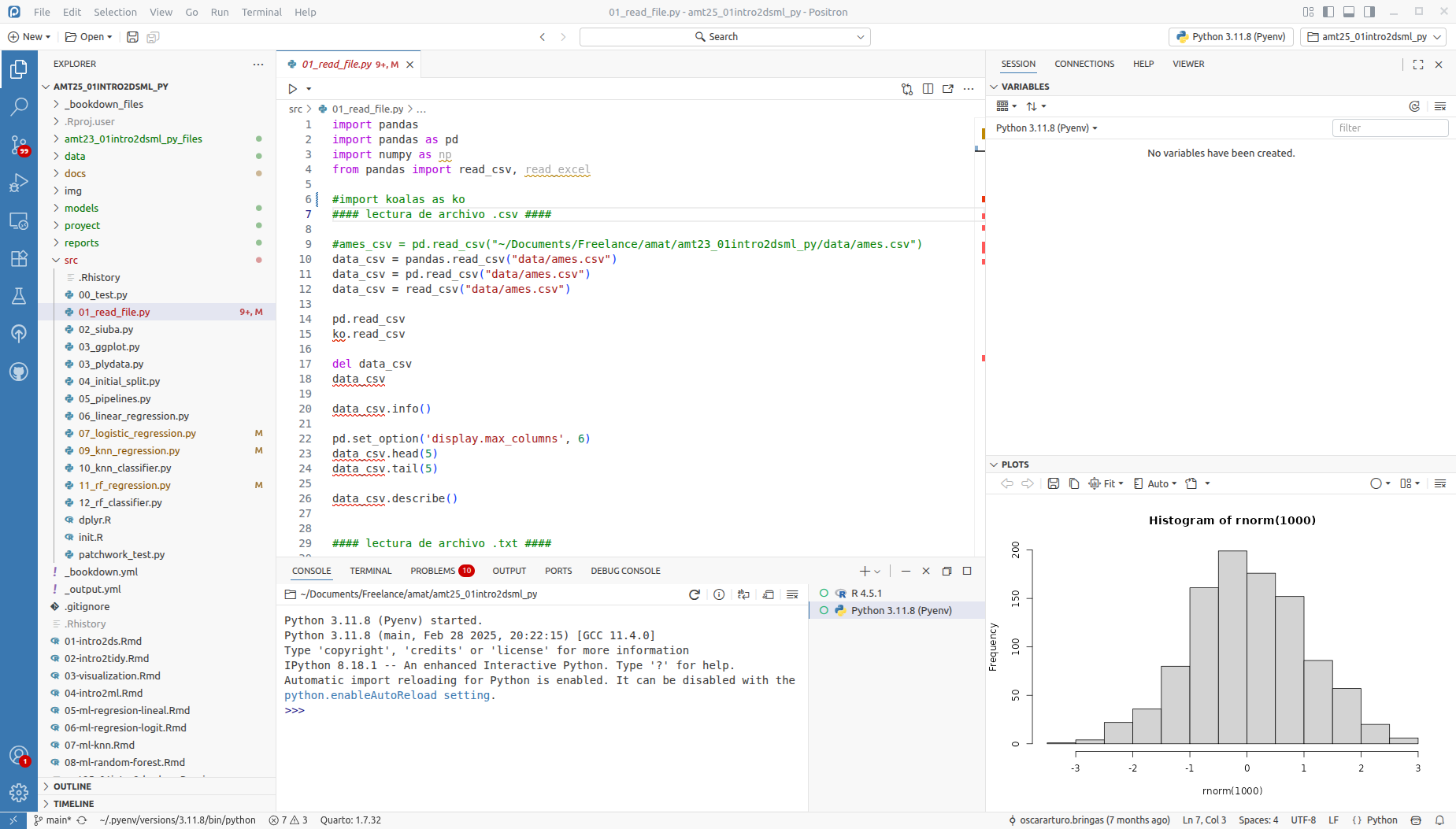Viewport: 1456px width, 829px height.
Task: Open the Testing flask icon in the activity bar
Action: (19, 296)
